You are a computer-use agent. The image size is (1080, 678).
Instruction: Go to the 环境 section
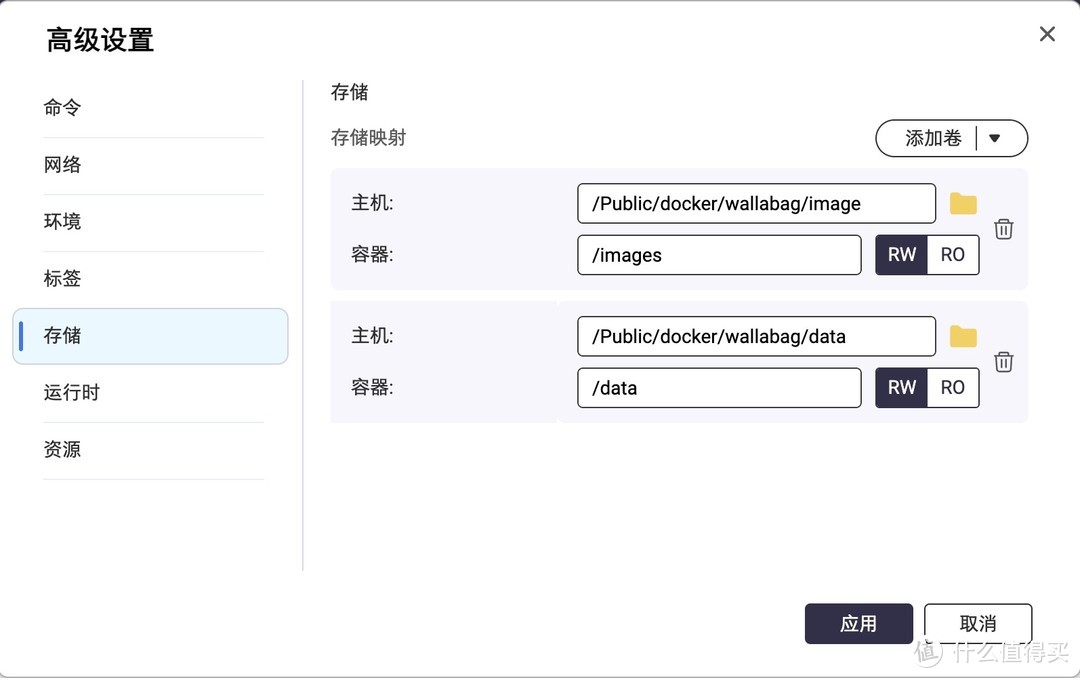click(62, 222)
